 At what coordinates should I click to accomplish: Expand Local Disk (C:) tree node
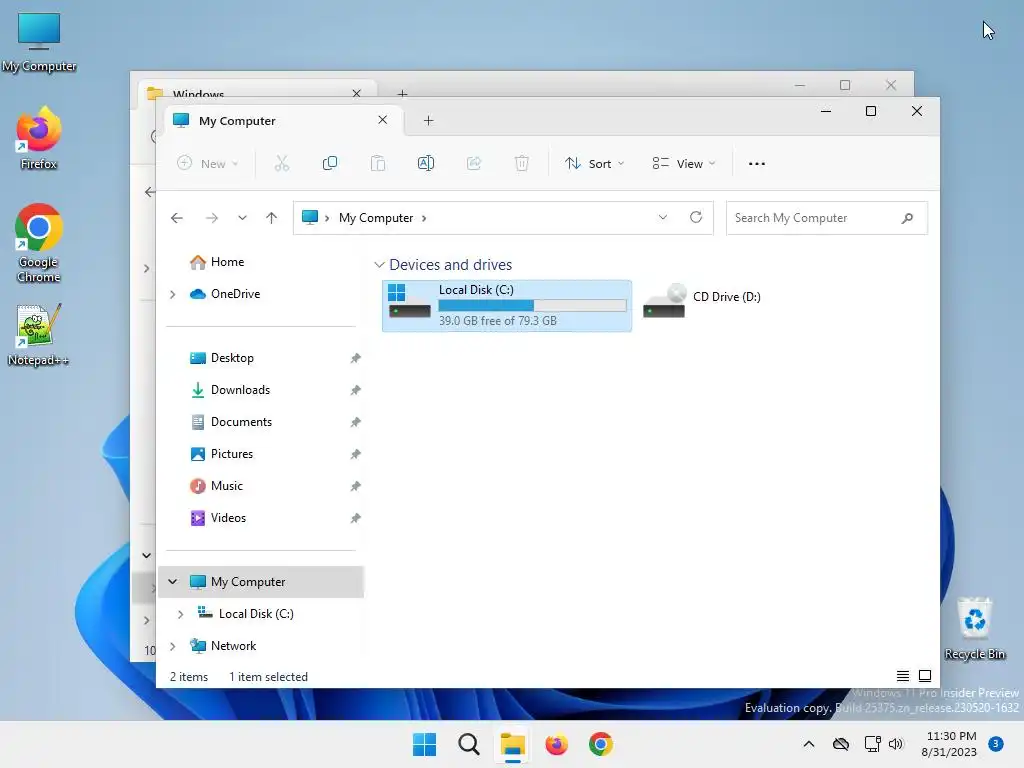point(180,614)
